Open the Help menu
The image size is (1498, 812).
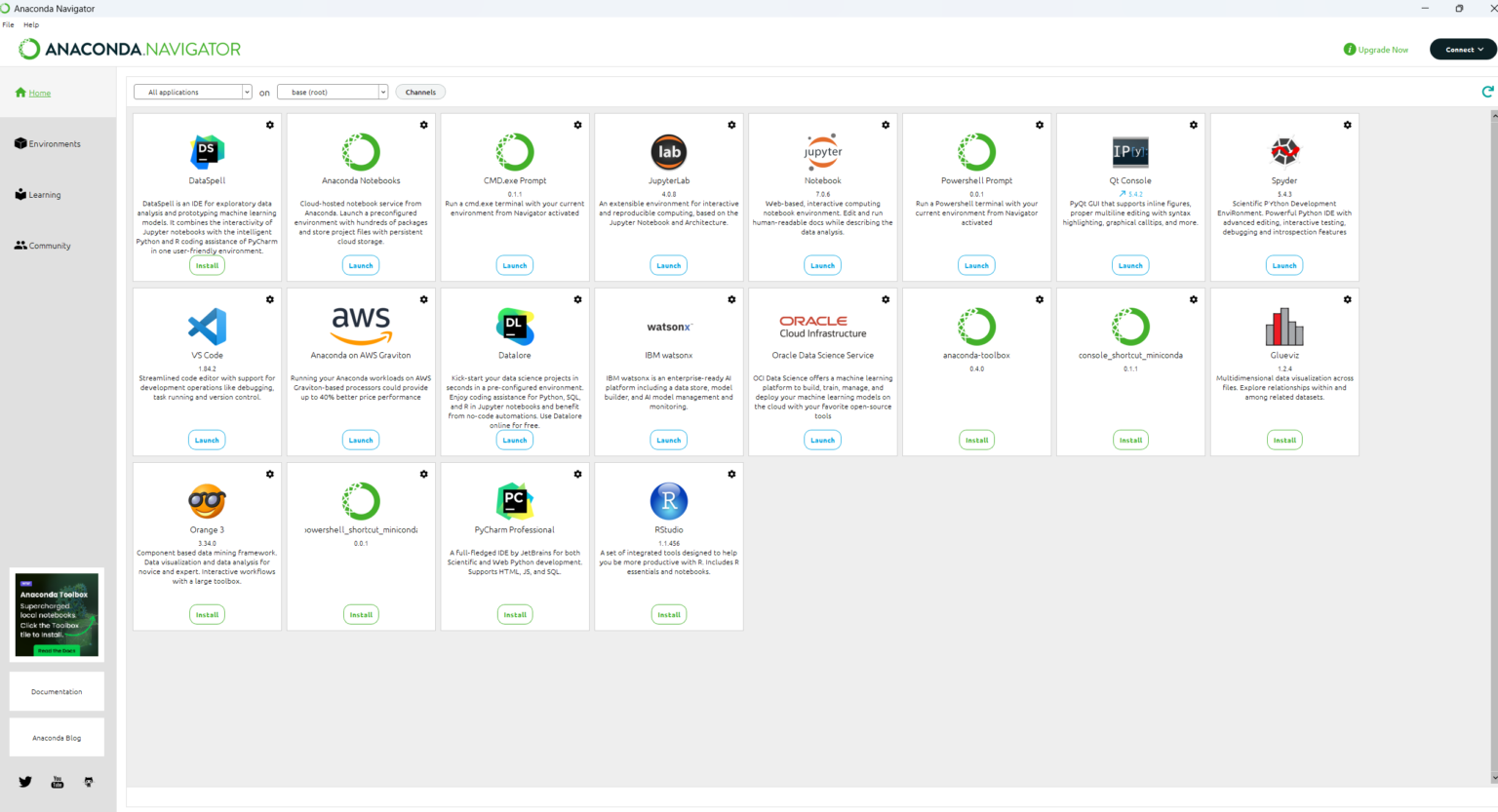click(31, 24)
